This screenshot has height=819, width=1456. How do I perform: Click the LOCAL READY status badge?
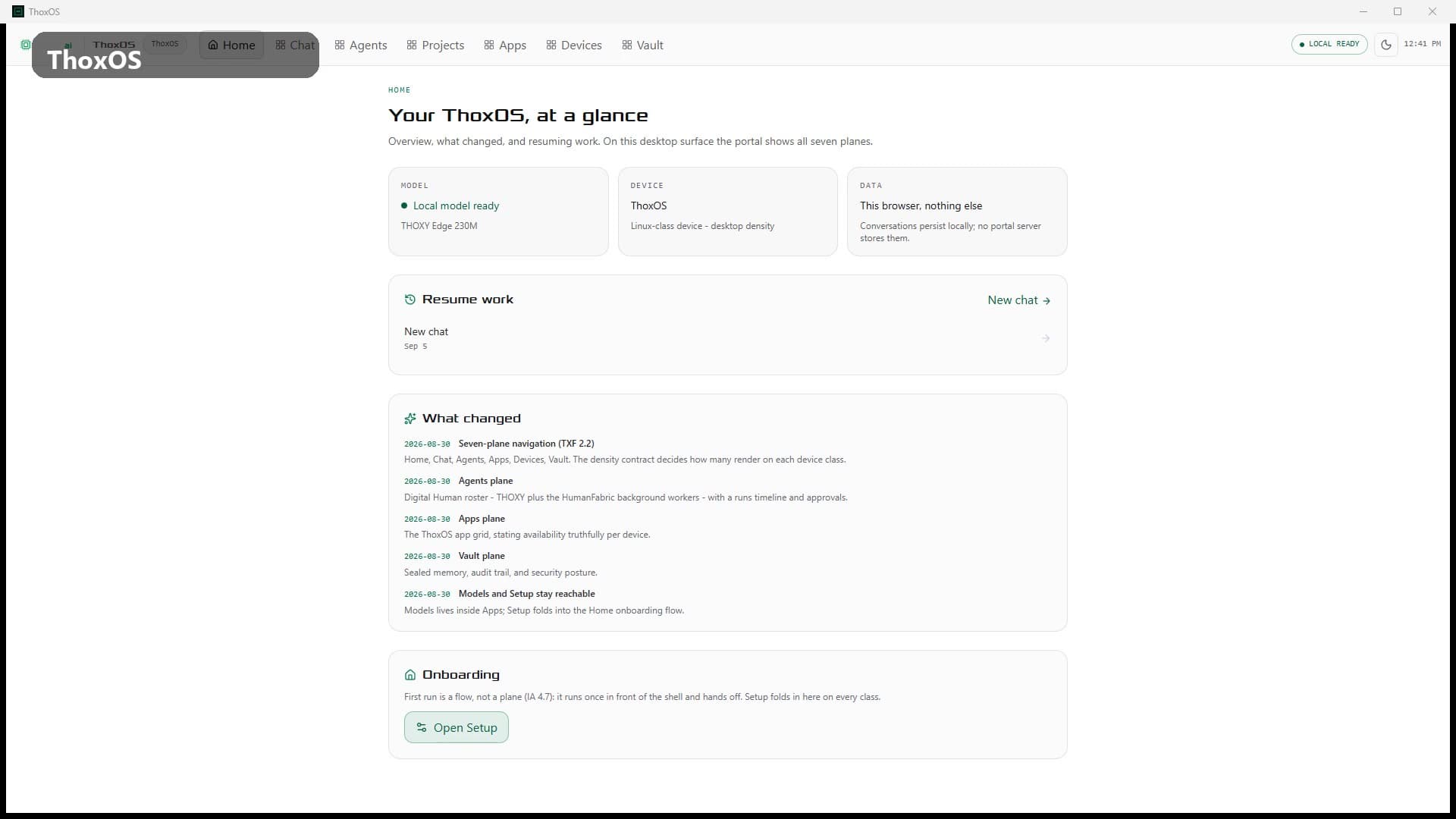[1329, 44]
